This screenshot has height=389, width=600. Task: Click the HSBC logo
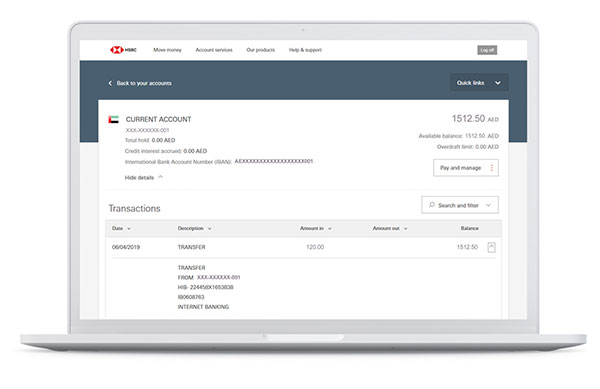click(x=123, y=50)
